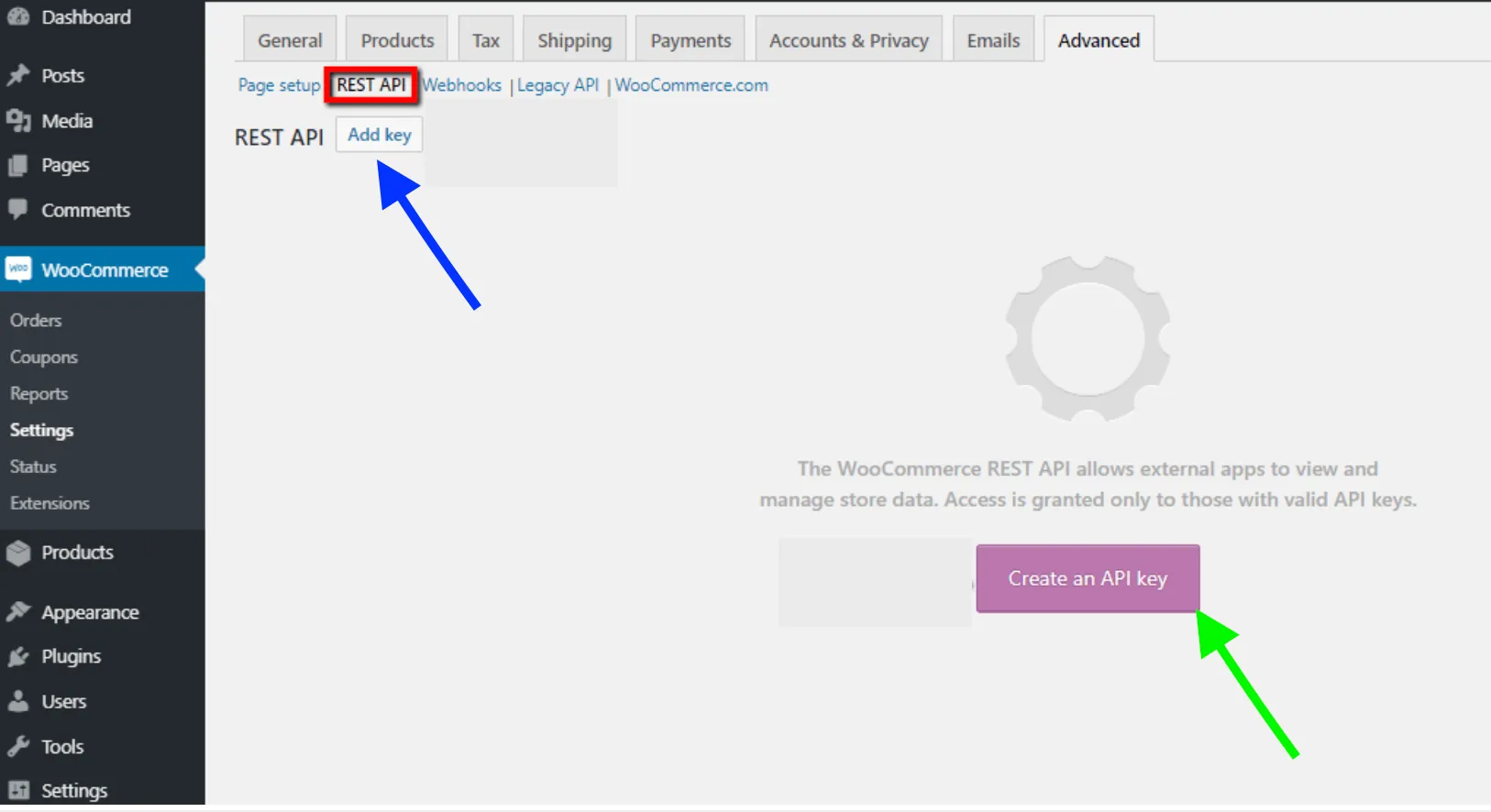Click the Settings sliders icon at sidebar bottom
This screenshot has height=812, width=1491.
click(18, 790)
